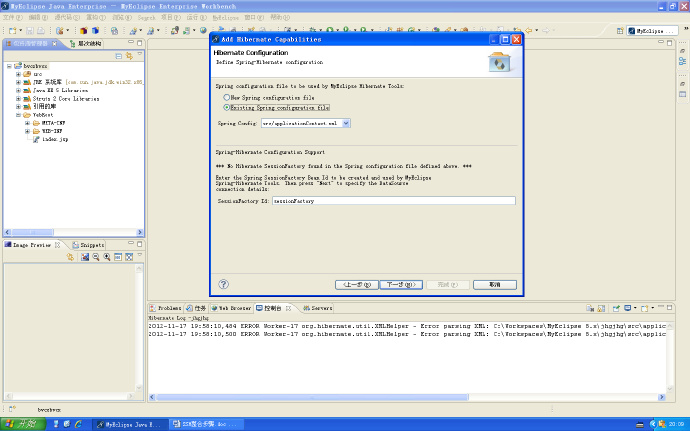The height and width of the screenshot is (431, 690).
Task: Click the SessionFactory Id input field
Action: tap(393, 201)
